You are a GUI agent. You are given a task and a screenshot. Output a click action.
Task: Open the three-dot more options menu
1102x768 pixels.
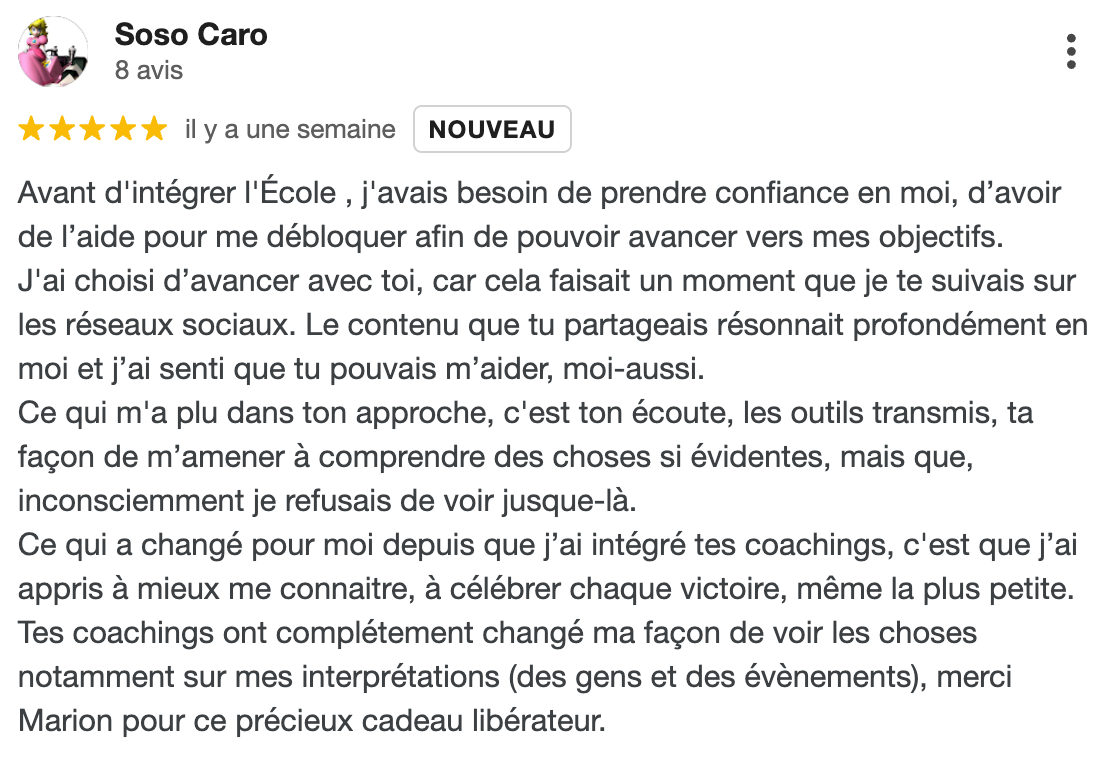tap(1071, 51)
